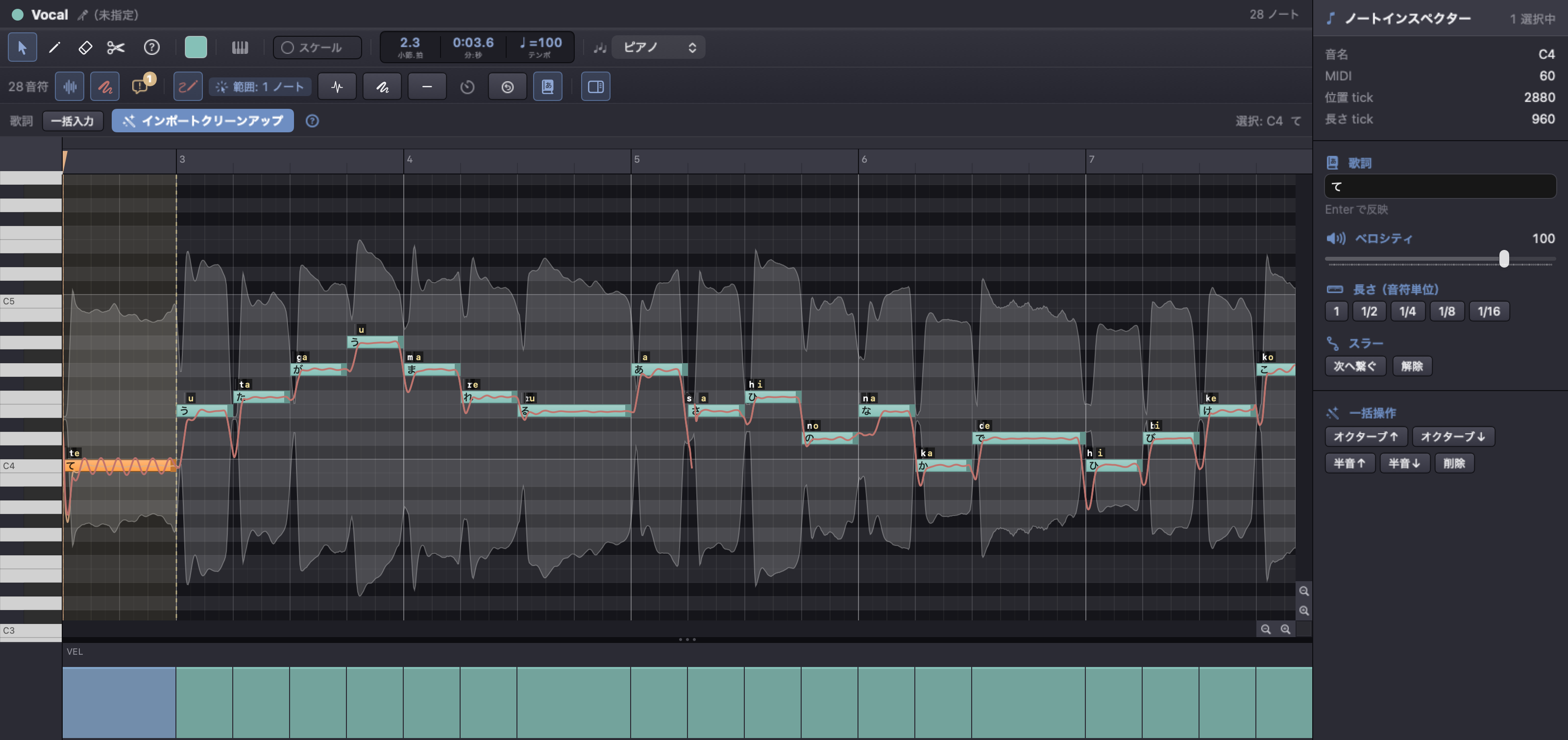This screenshot has width=1568, height=740.
Task: Open the warning comment bubble icon
Action: (143, 85)
